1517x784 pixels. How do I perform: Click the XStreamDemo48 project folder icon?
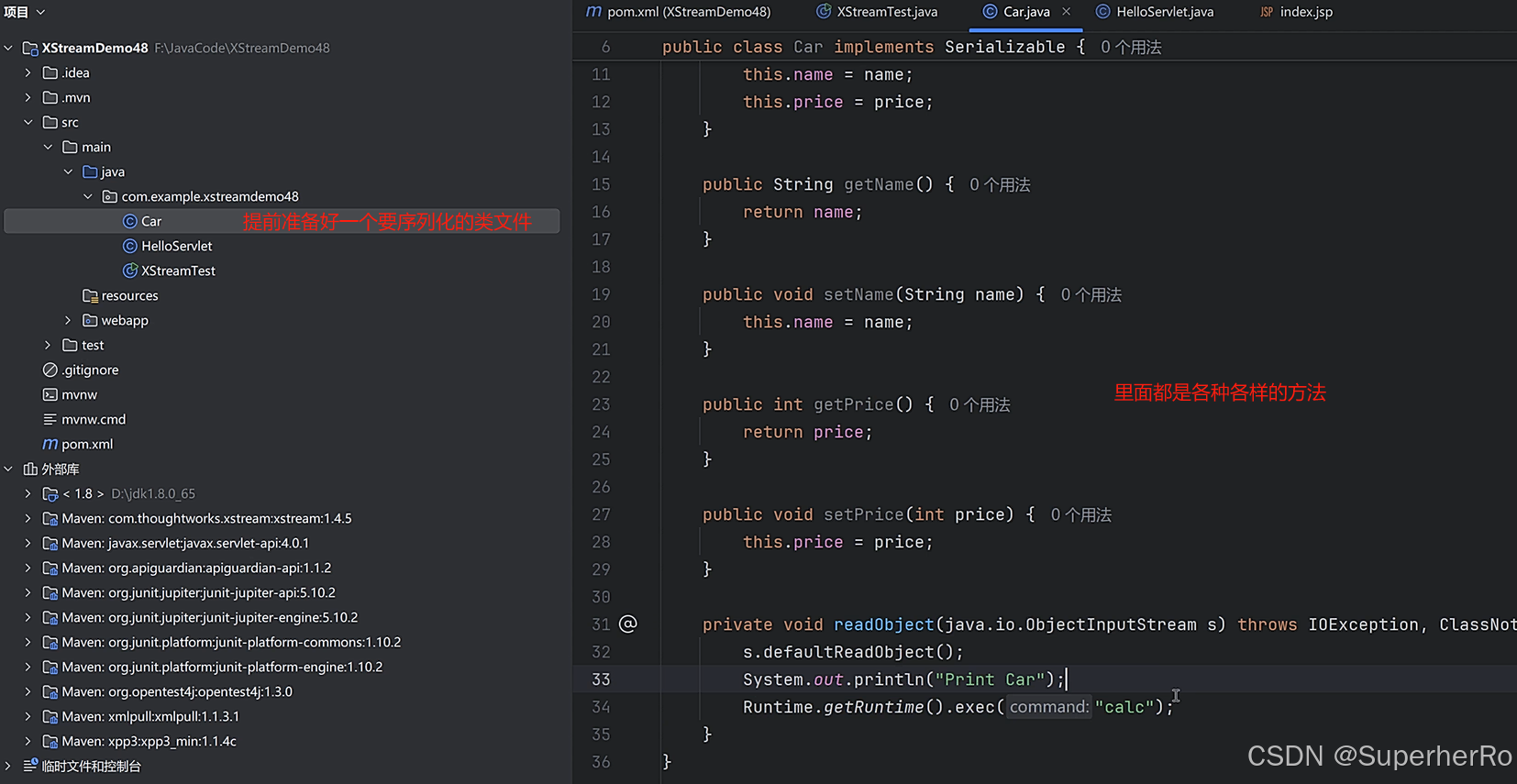(x=30, y=48)
